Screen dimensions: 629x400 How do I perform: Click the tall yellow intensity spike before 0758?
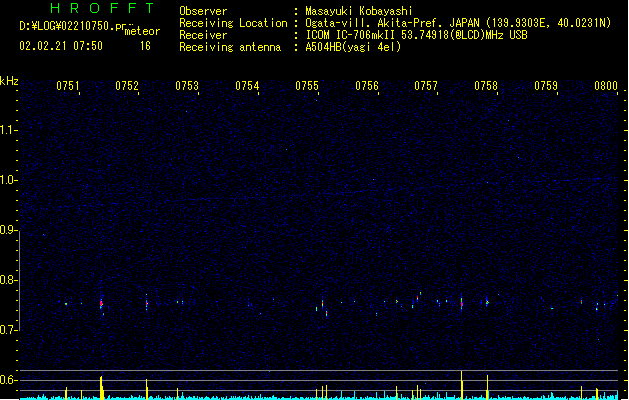[462, 385]
